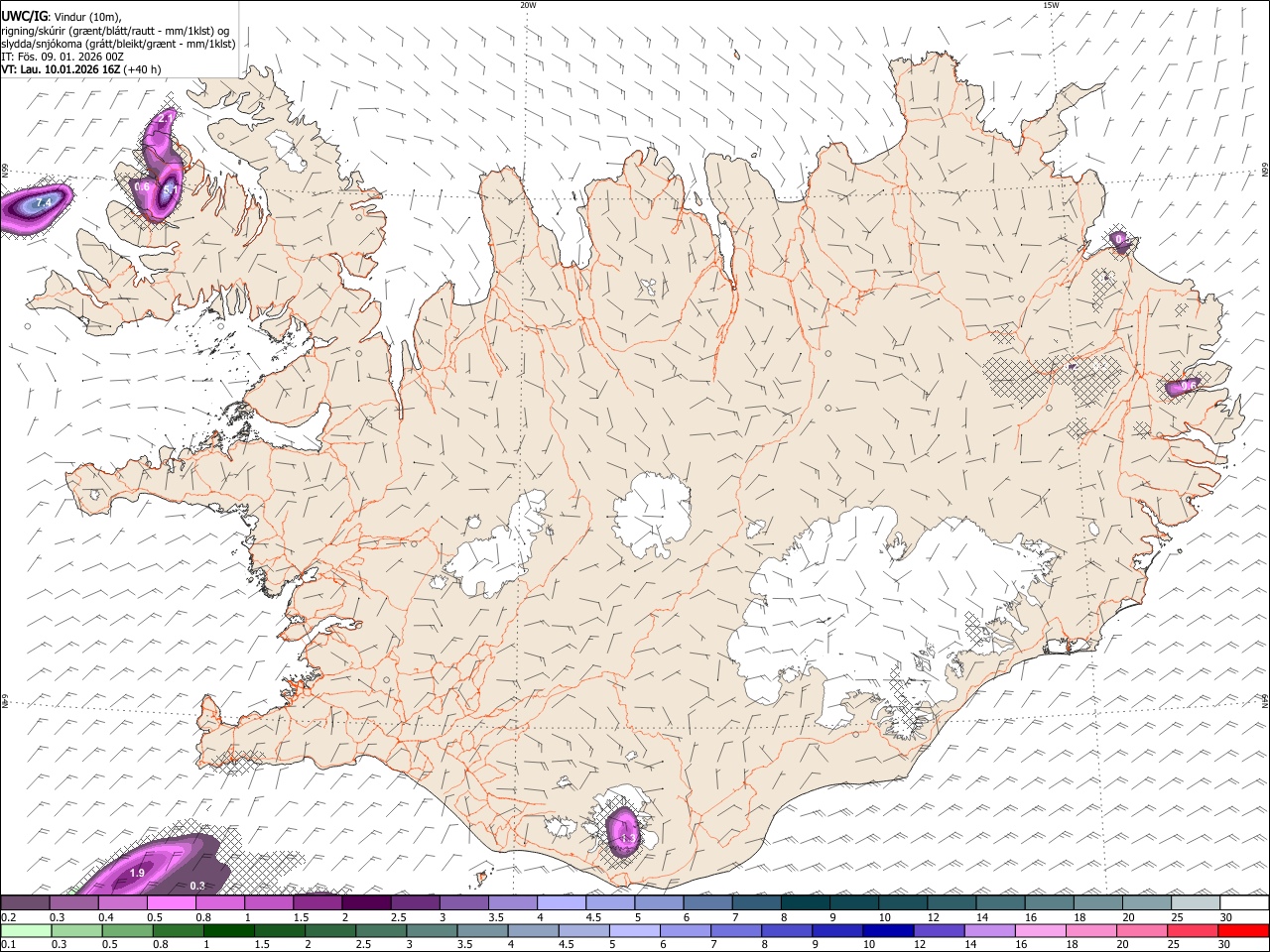Click the 15W longitude label at top
1270x952 pixels.
coord(1051,5)
